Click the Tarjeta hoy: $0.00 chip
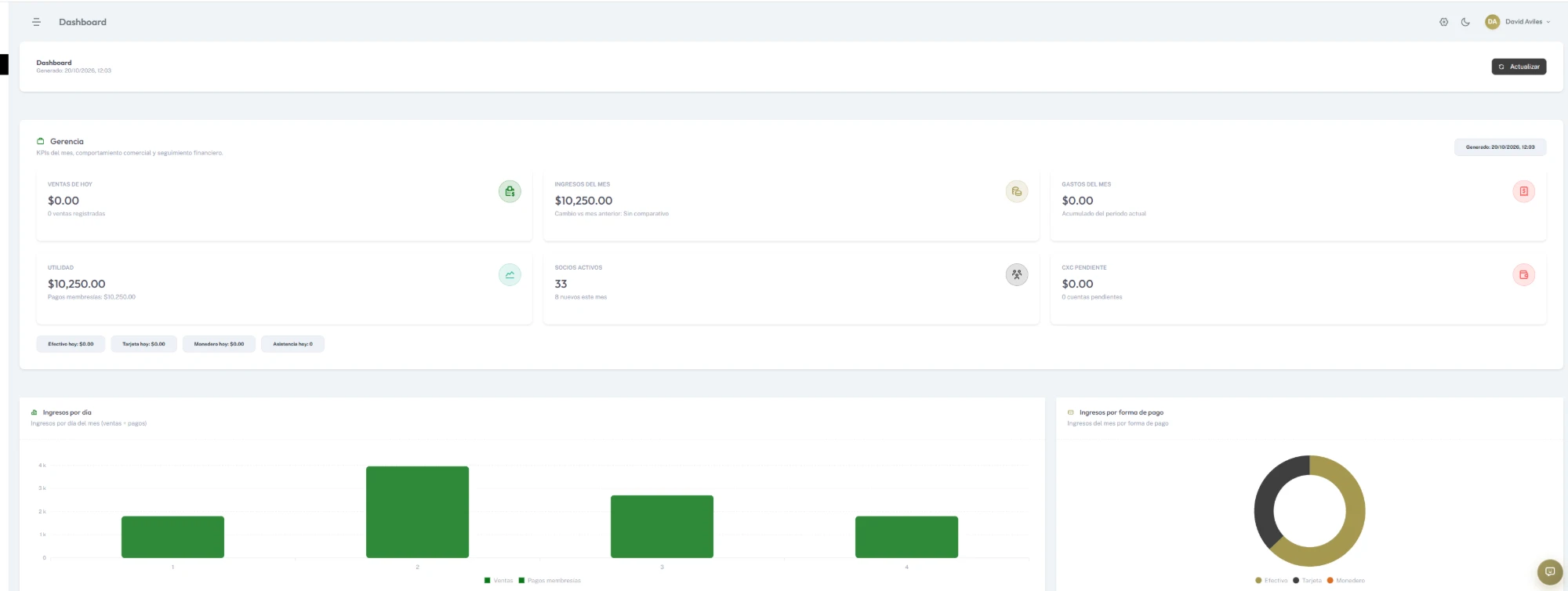The width and height of the screenshot is (1568, 591). pos(143,344)
